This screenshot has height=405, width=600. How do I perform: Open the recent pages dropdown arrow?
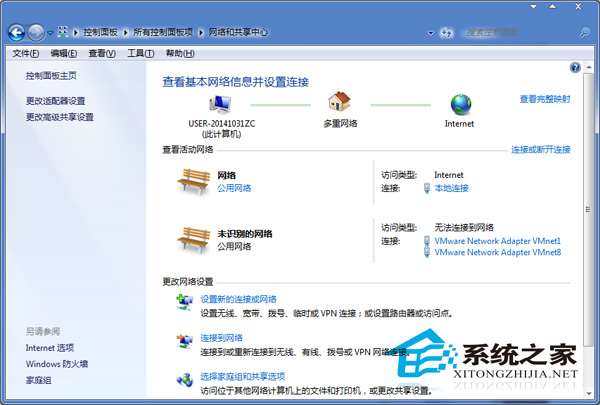(50, 33)
